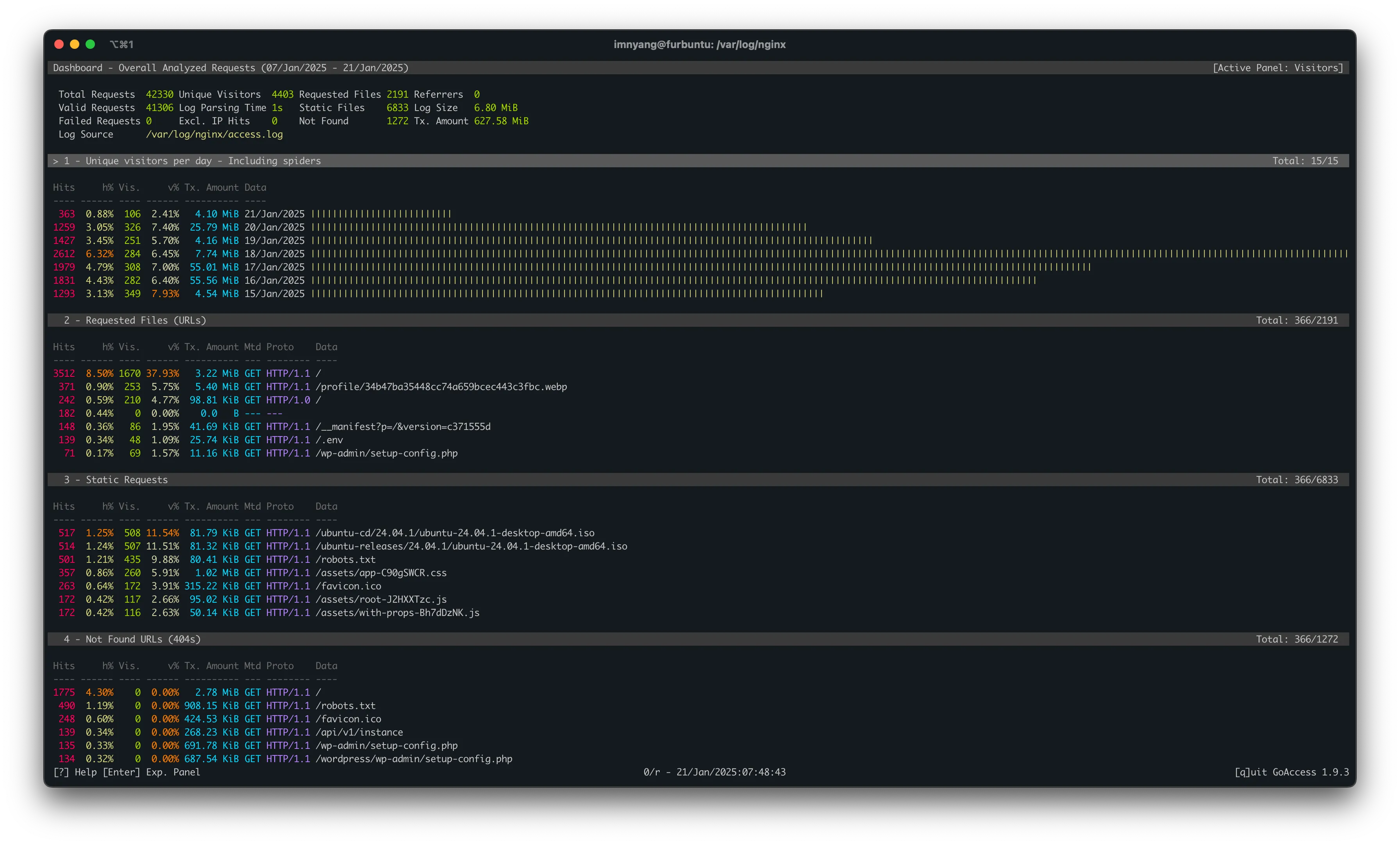Viewport: 1400px width, 845px height.
Task: Select panel 1 Unique visitors per day header
Action: pyautogui.click(x=698, y=161)
